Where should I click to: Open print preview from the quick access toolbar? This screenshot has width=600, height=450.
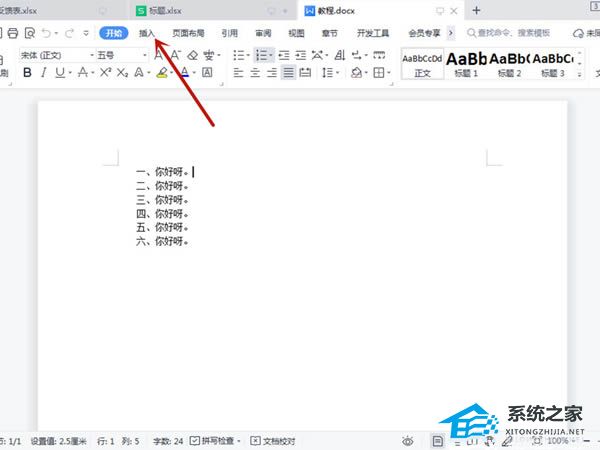[29, 33]
